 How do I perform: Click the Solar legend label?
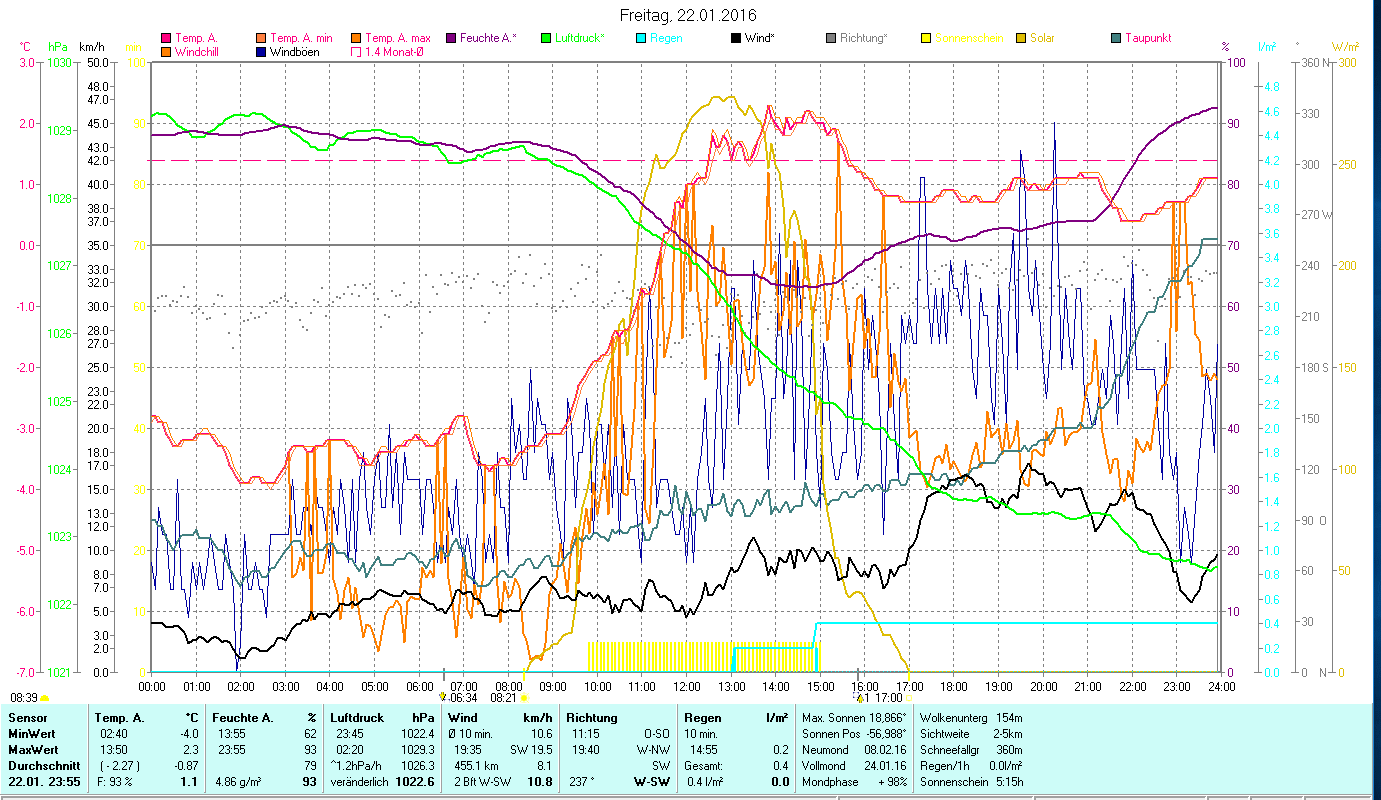tap(1044, 38)
